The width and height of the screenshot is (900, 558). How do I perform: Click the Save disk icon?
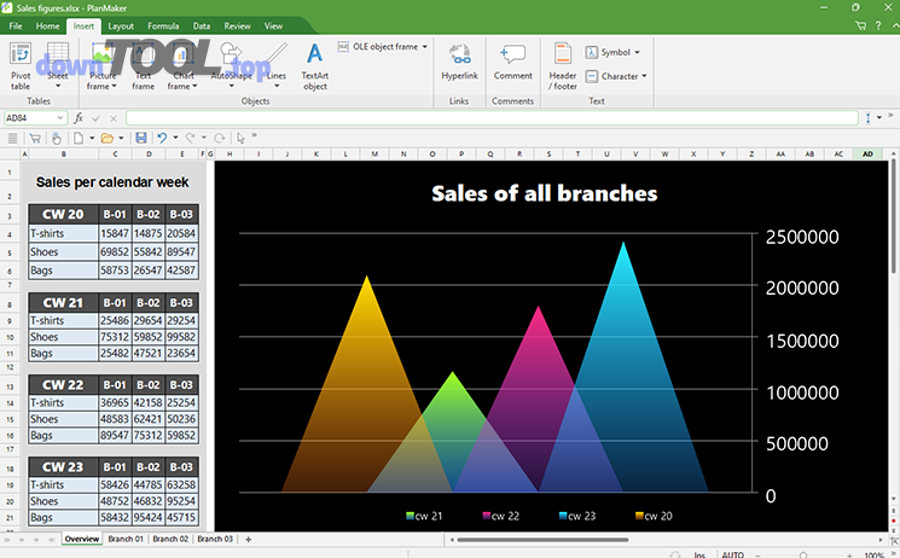[x=141, y=138]
